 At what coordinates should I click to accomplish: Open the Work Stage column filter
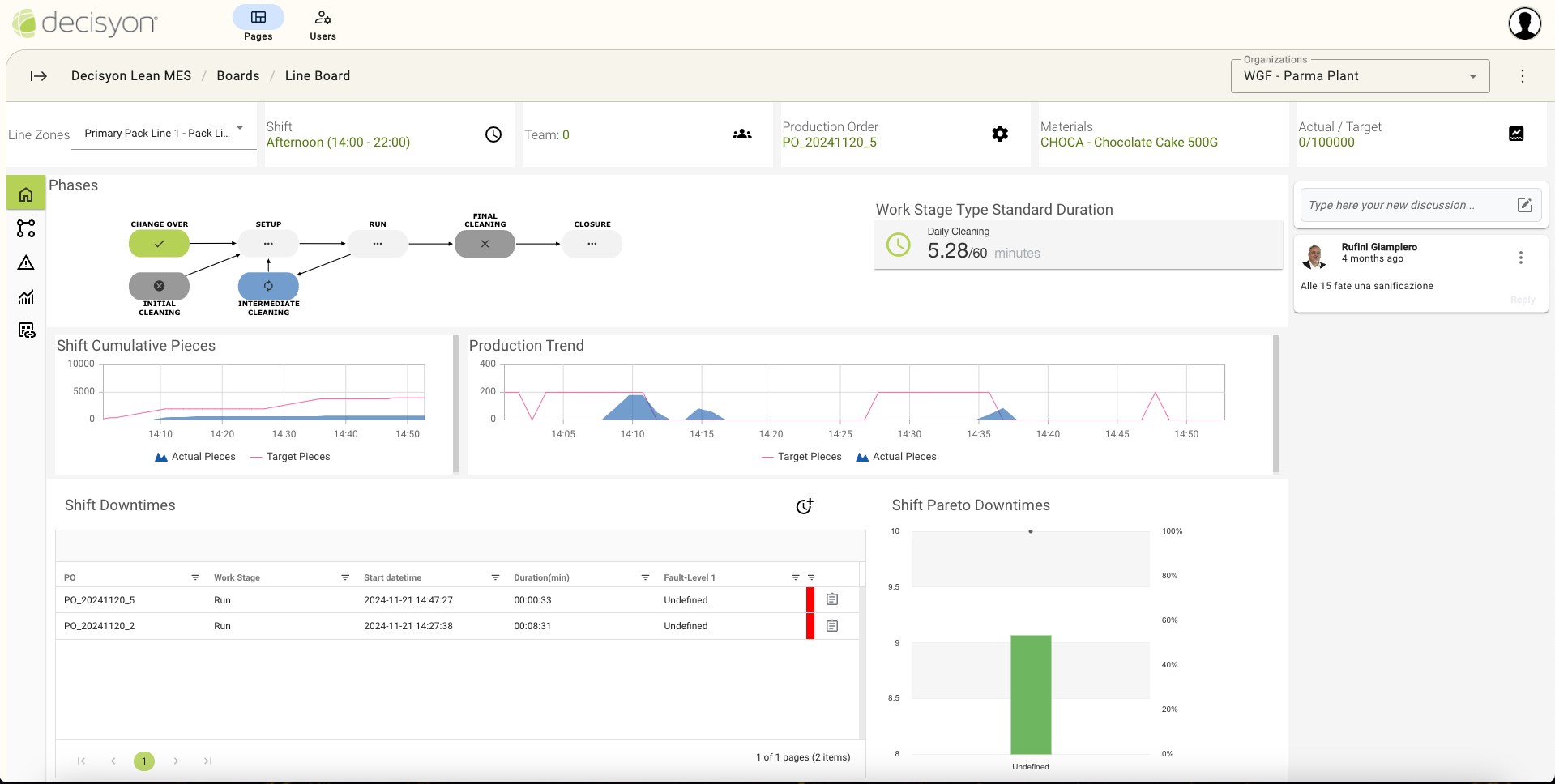[345, 577]
